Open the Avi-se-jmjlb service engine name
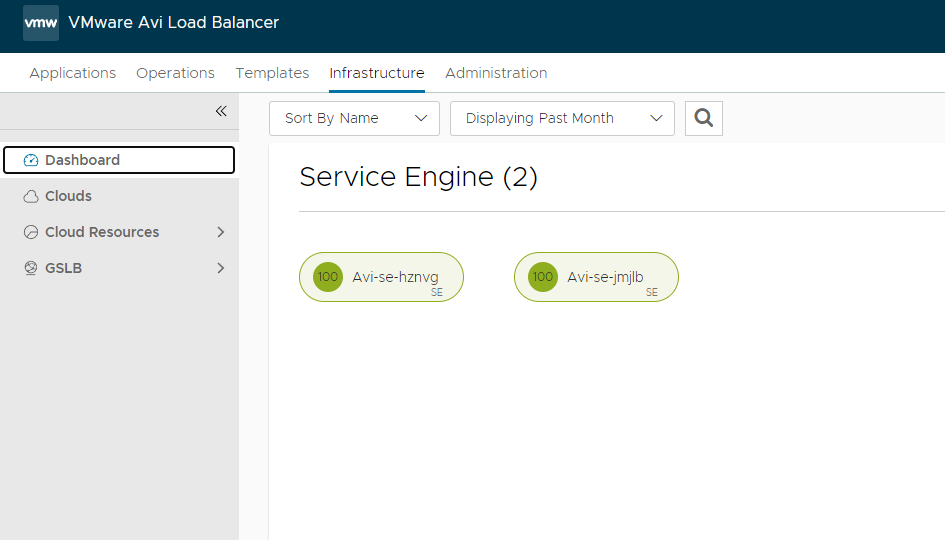Viewport: 945px width, 540px height. pyautogui.click(x=605, y=277)
